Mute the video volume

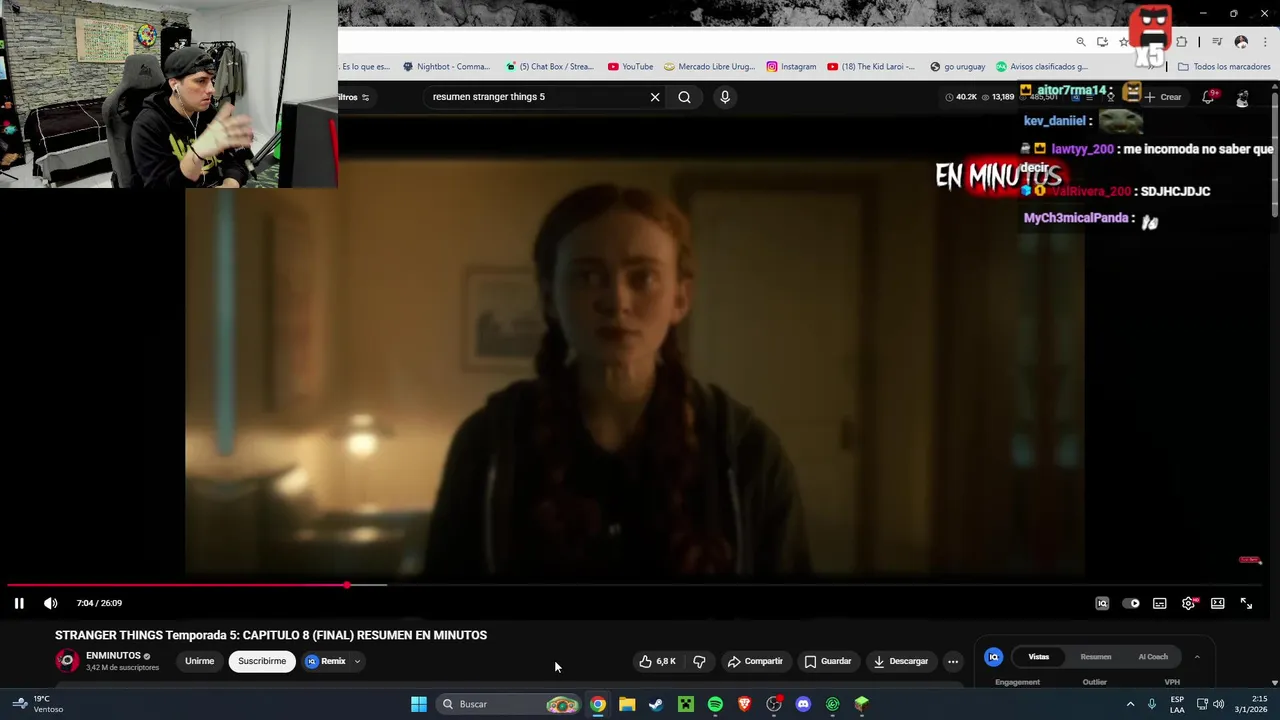click(51, 603)
